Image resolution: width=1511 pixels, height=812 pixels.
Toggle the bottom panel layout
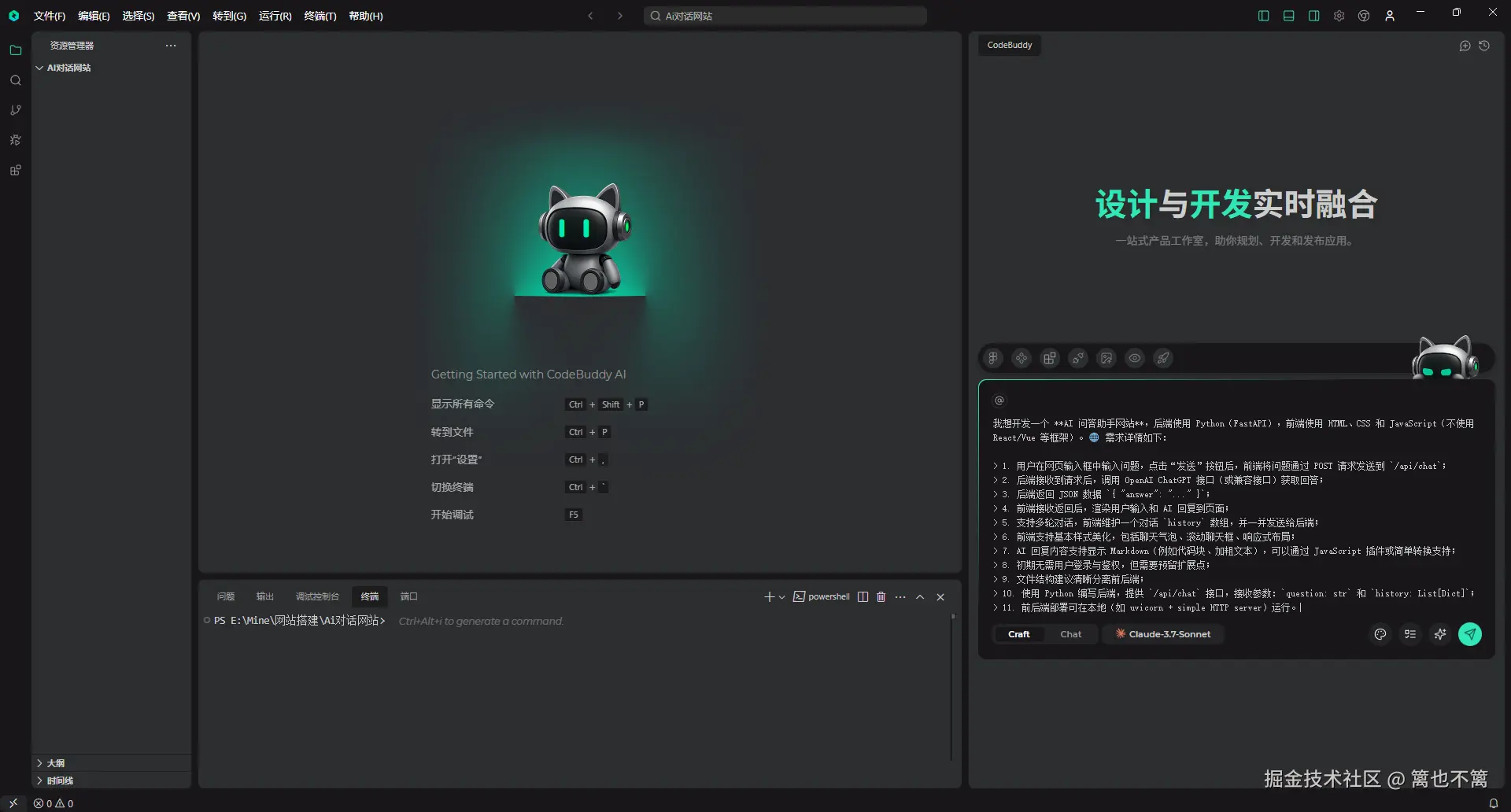(1289, 16)
